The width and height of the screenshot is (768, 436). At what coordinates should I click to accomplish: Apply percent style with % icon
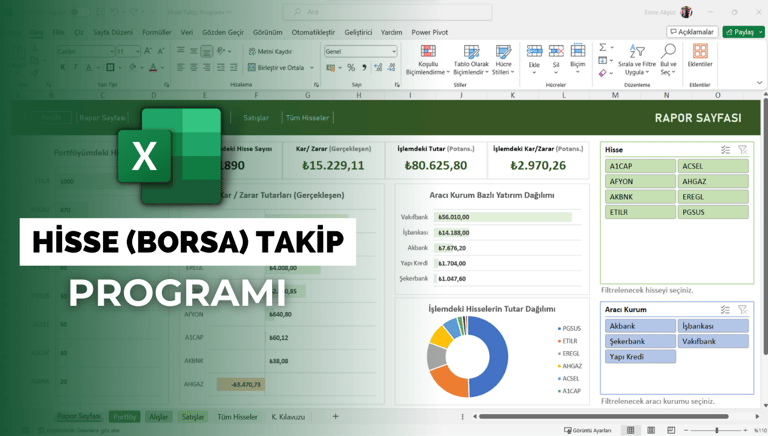click(351, 68)
